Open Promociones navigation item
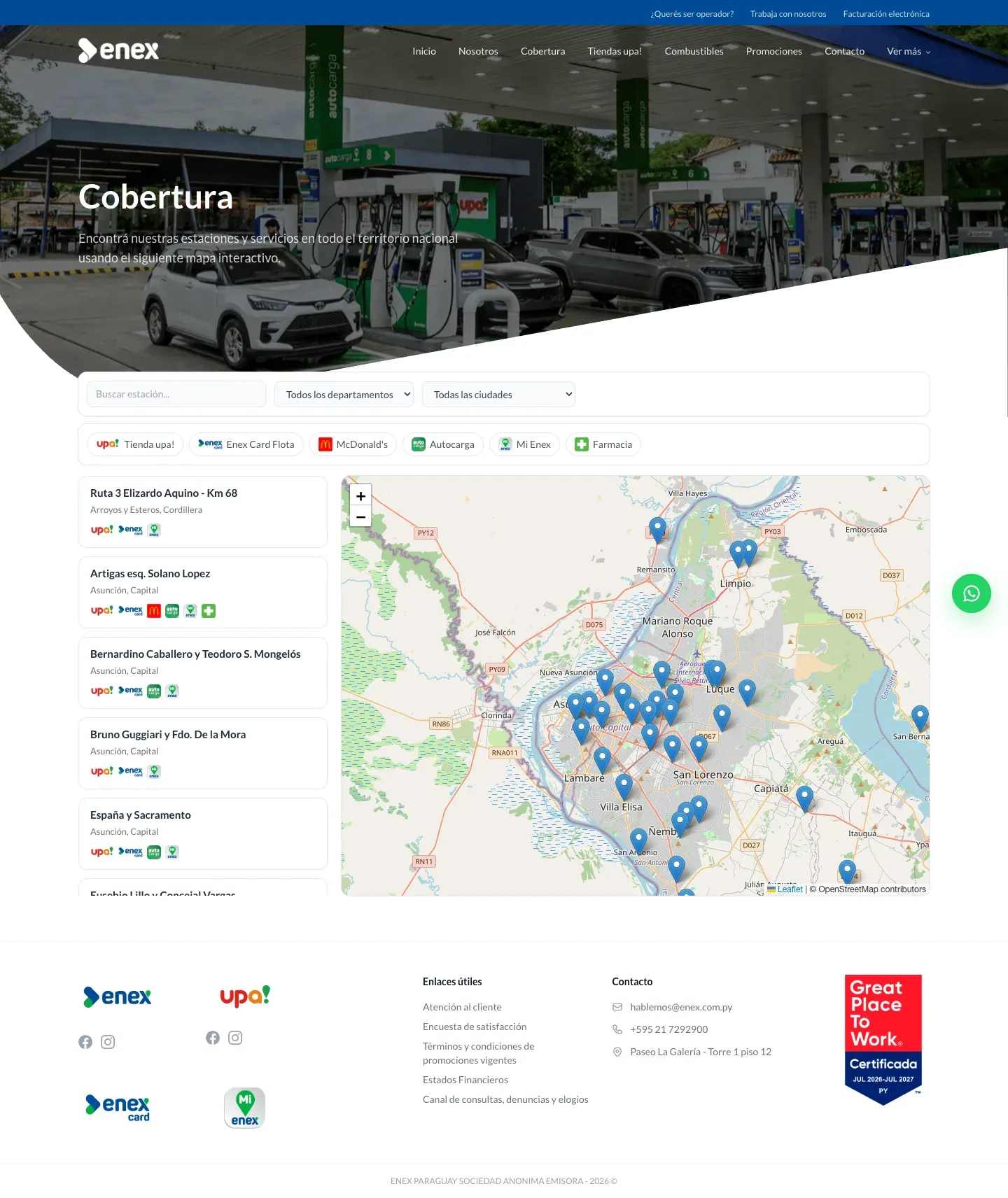Viewport: 1008px width, 1198px height. point(774,51)
